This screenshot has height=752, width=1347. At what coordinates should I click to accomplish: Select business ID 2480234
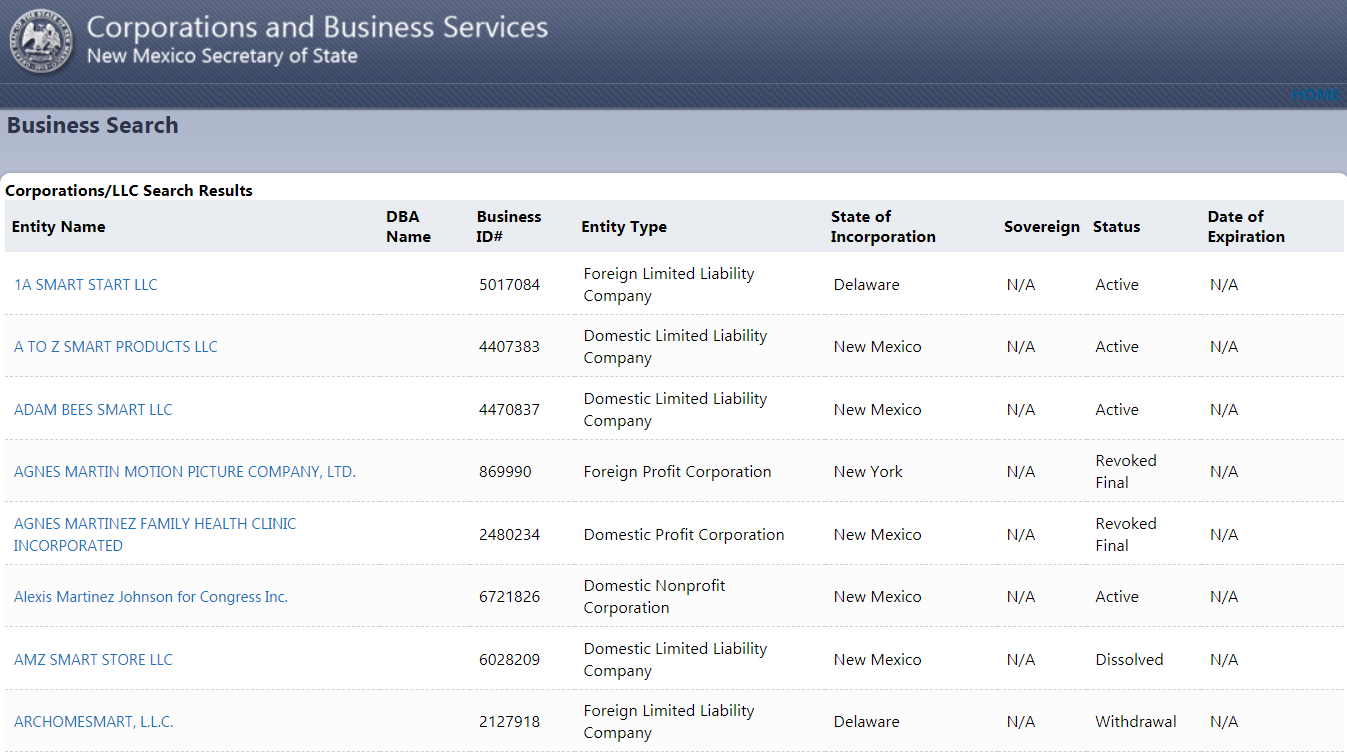(509, 535)
